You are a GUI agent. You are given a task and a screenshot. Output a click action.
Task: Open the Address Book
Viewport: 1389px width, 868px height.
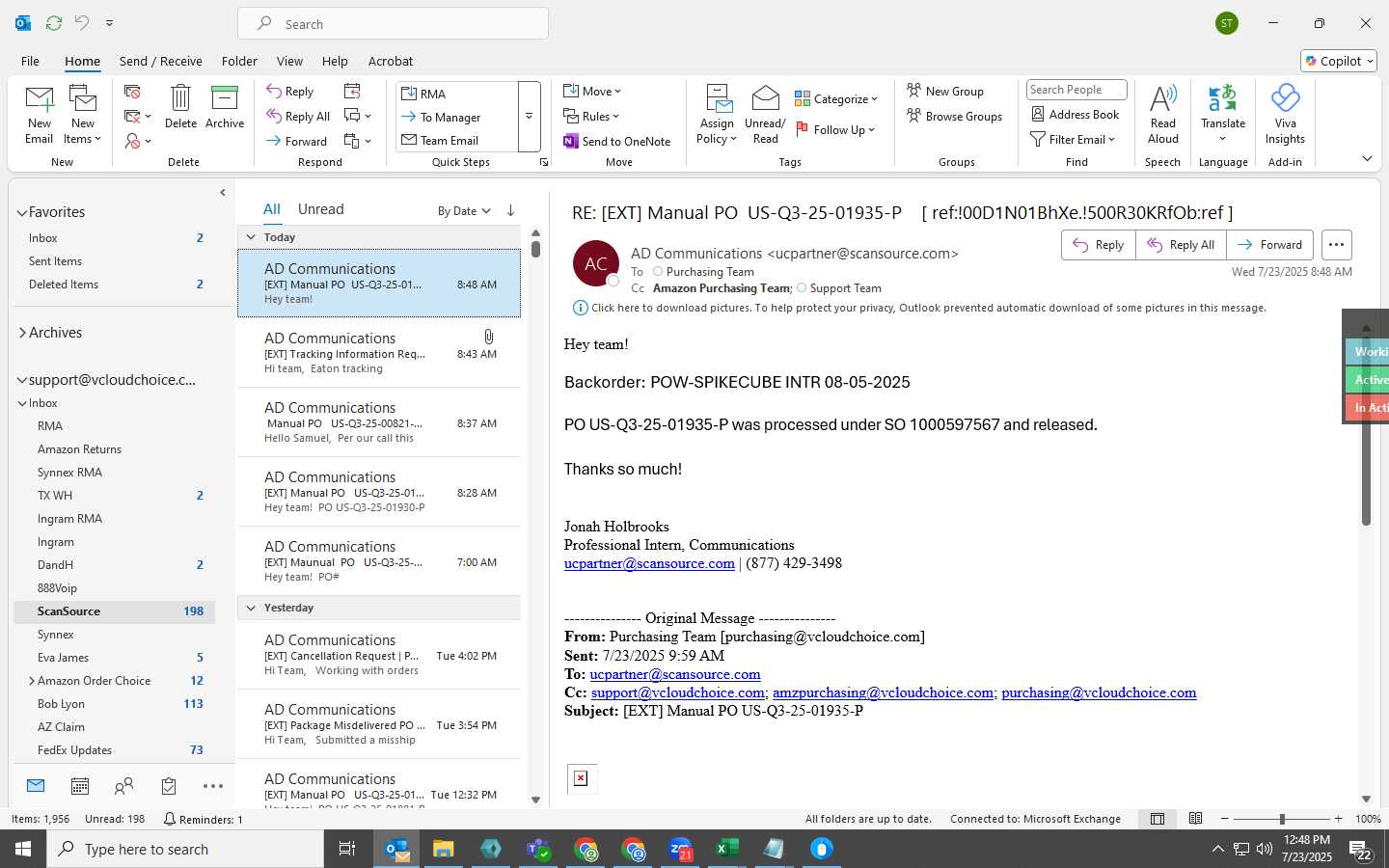click(1076, 114)
